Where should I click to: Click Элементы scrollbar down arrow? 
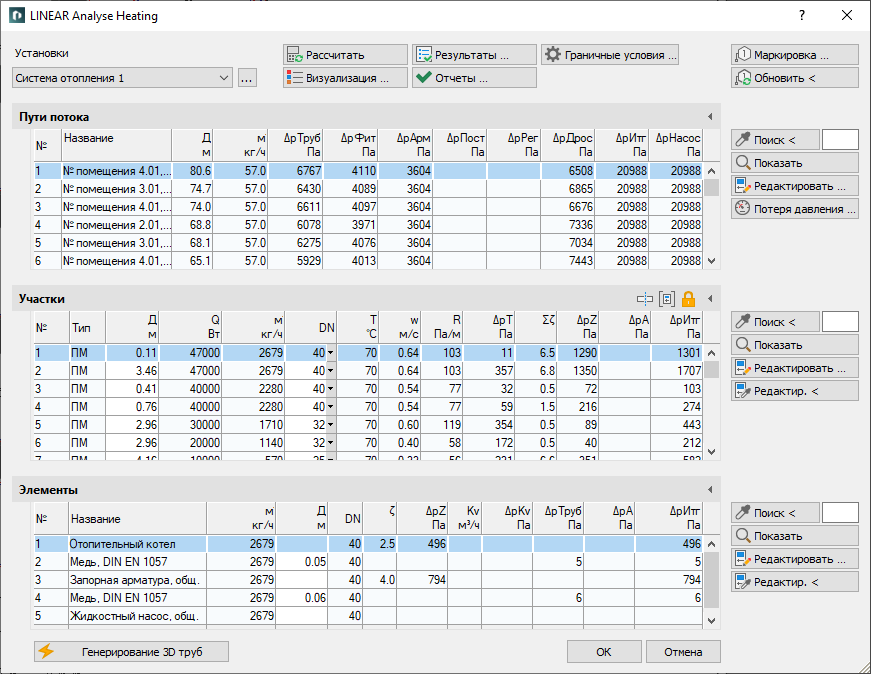tap(712, 621)
